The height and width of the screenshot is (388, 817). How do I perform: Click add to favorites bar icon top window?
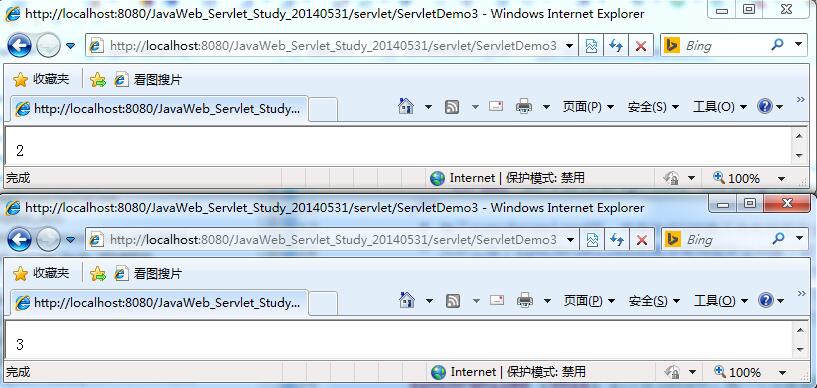click(x=97, y=80)
